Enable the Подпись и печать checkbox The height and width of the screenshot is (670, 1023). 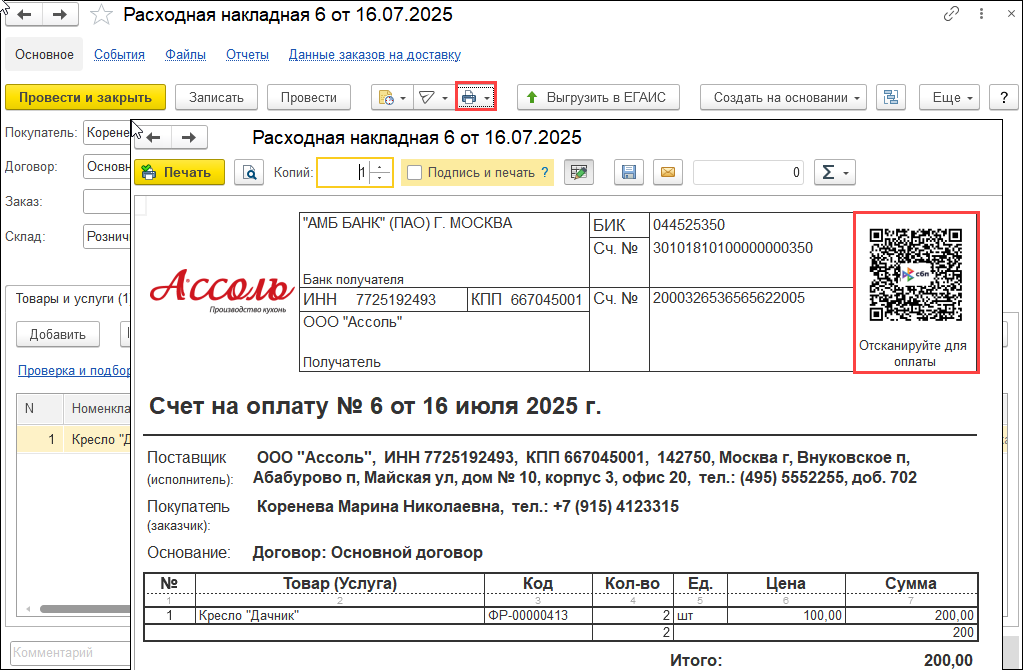[414, 173]
